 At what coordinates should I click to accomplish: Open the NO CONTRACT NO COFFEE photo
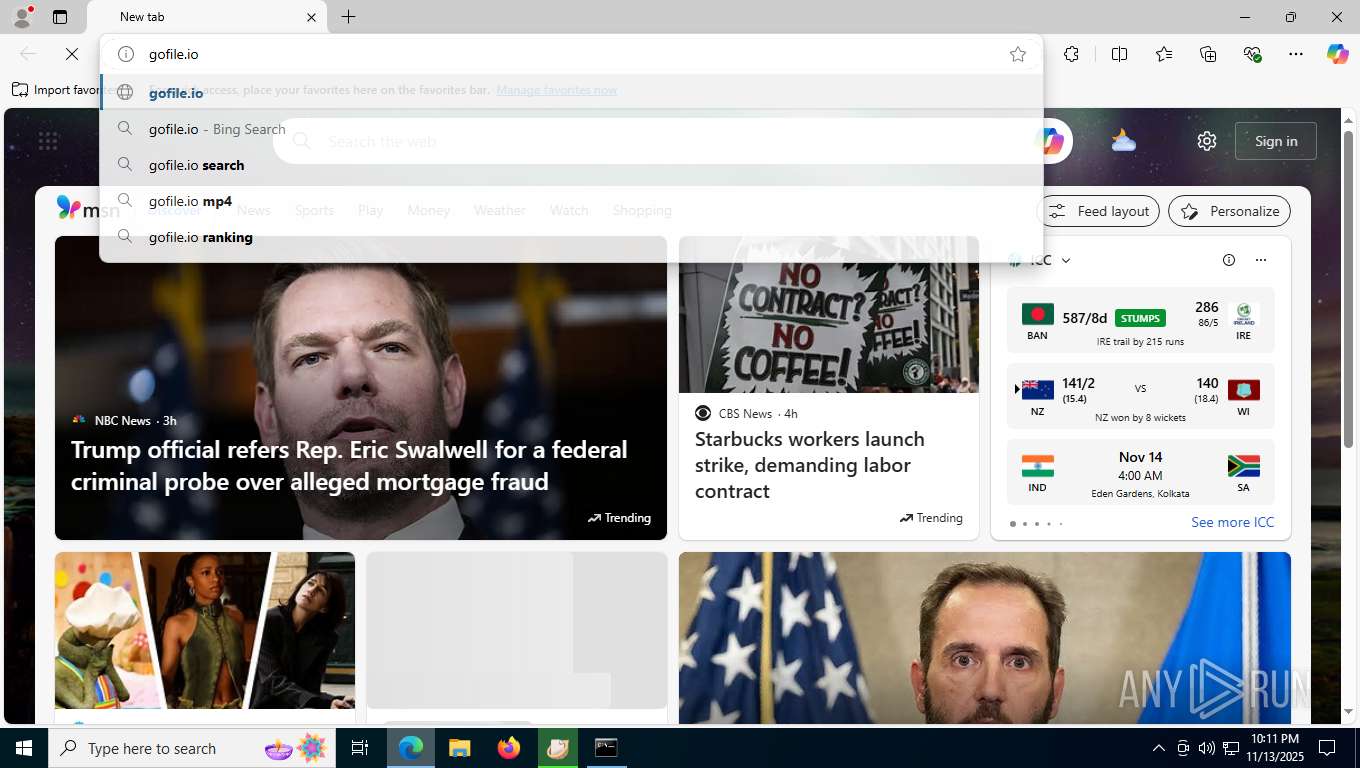tap(829, 314)
